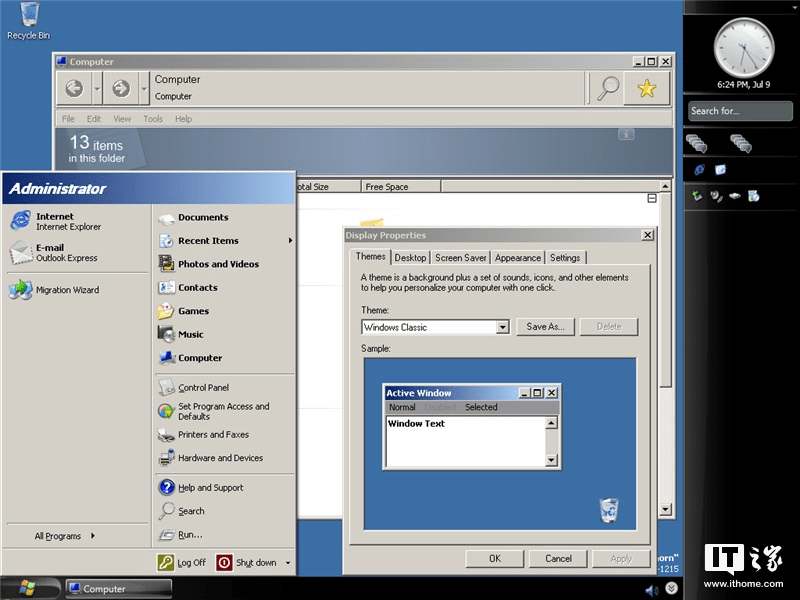Open the Recycle Bin on the desktop

(27, 16)
